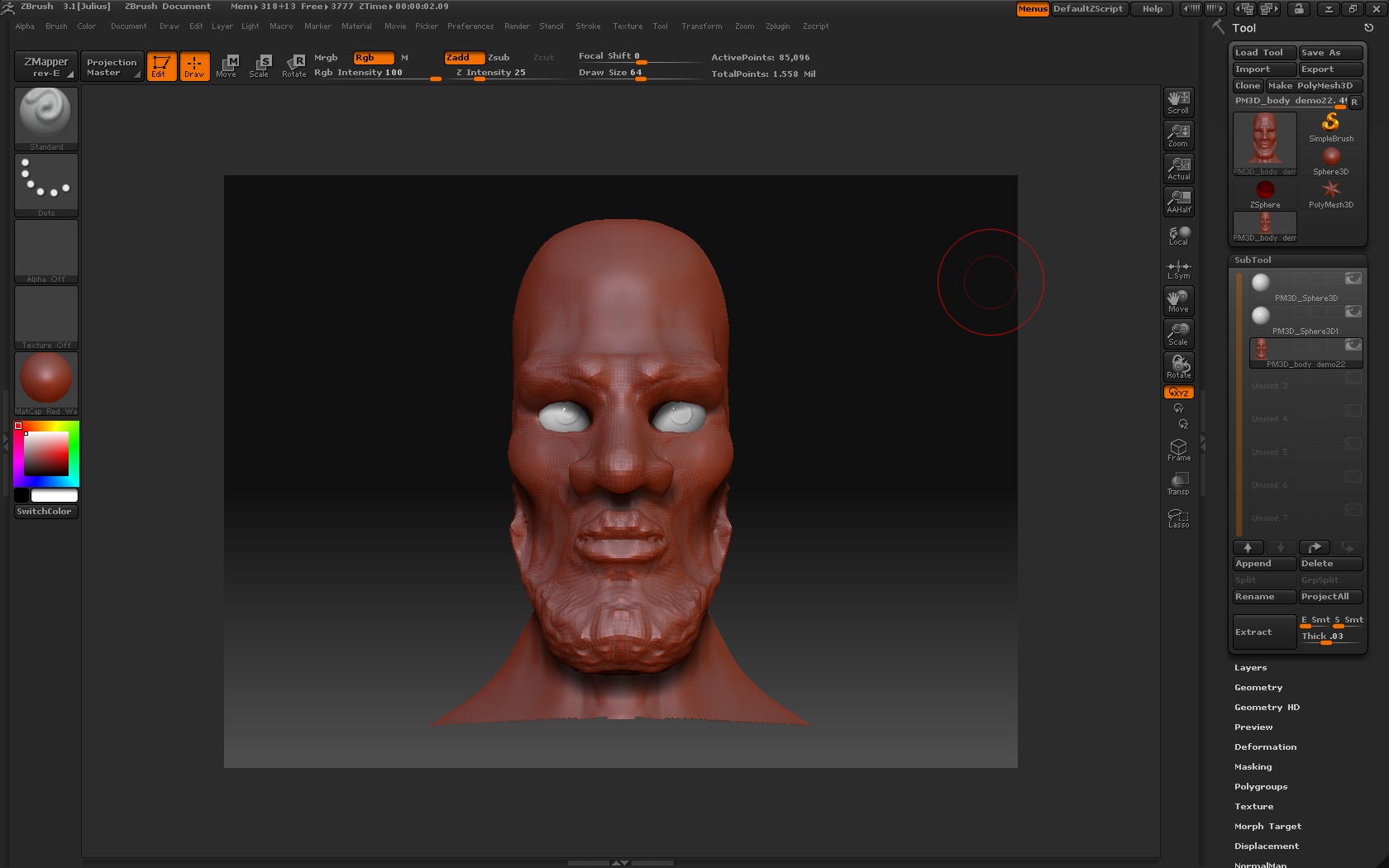Click the Append subtool button
This screenshot has height=868, width=1389.
(1263, 564)
